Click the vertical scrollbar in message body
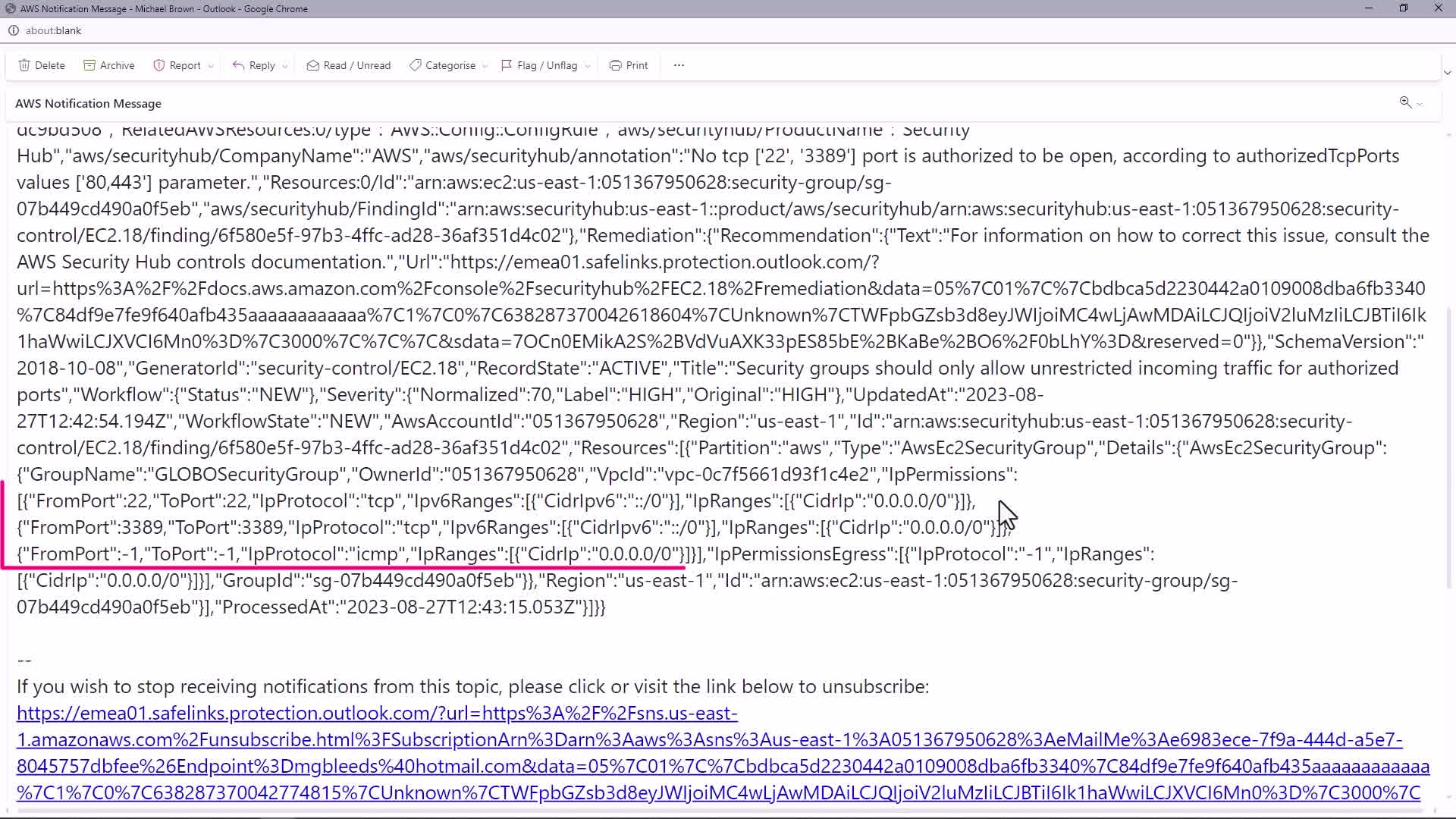Viewport: 1456px width, 819px height. pyautogui.click(x=1449, y=447)
